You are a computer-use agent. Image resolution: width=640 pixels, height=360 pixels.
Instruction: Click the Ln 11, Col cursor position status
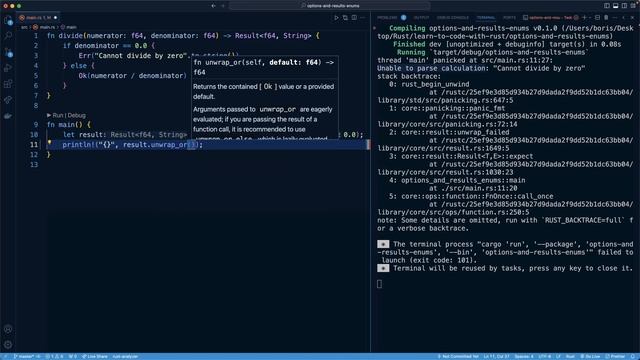tap(496, 356)
